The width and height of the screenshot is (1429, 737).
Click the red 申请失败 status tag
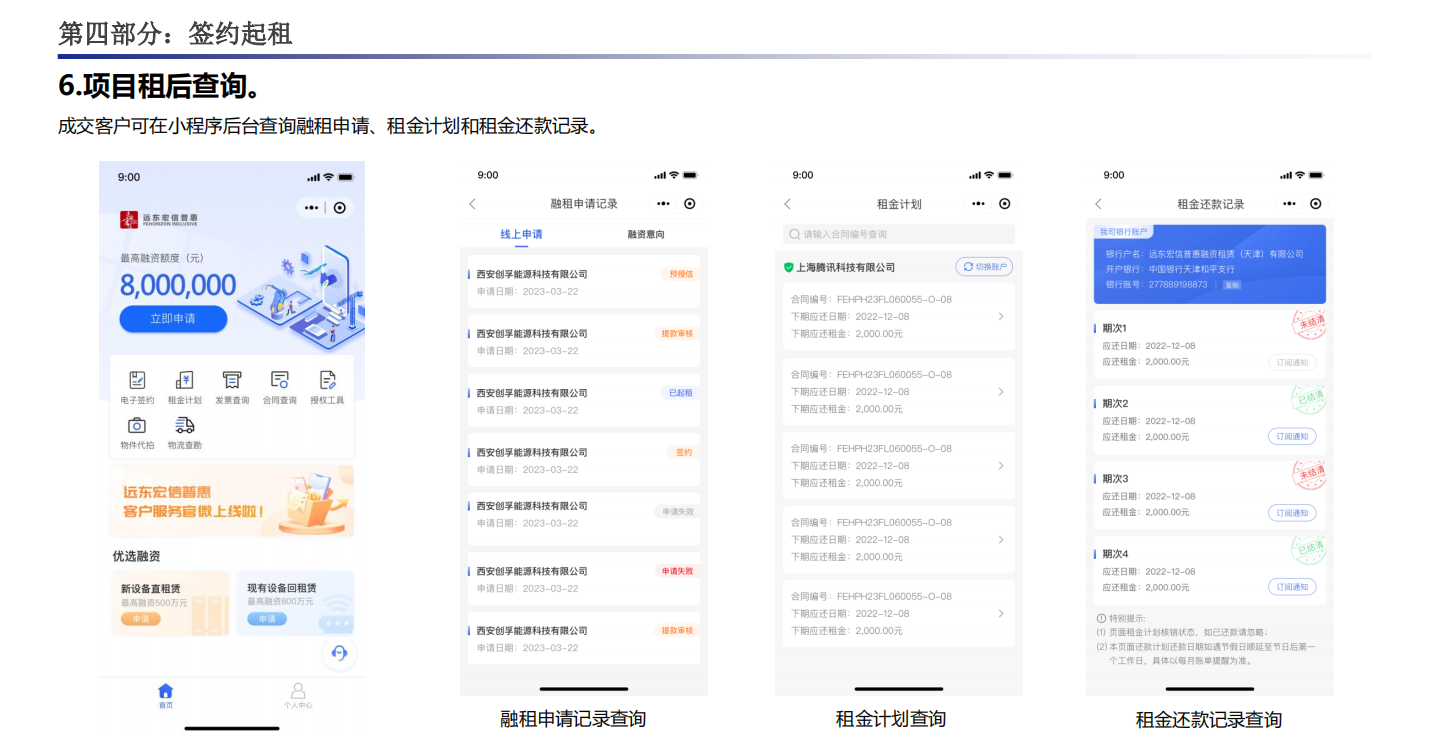pyautogui.click(x=677, y=571)
